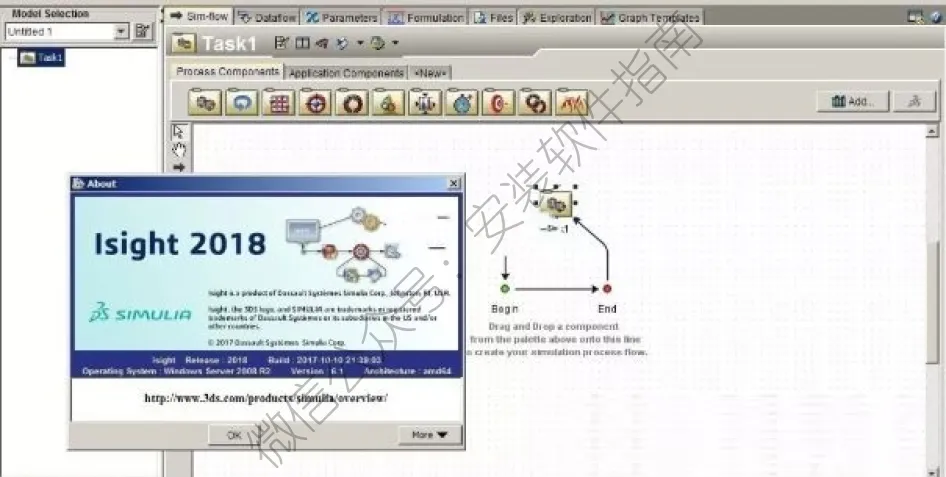Viewport: 946px width, 477px height.
Task: Switch to the Exploration tab
Action: tap(557, 17)
